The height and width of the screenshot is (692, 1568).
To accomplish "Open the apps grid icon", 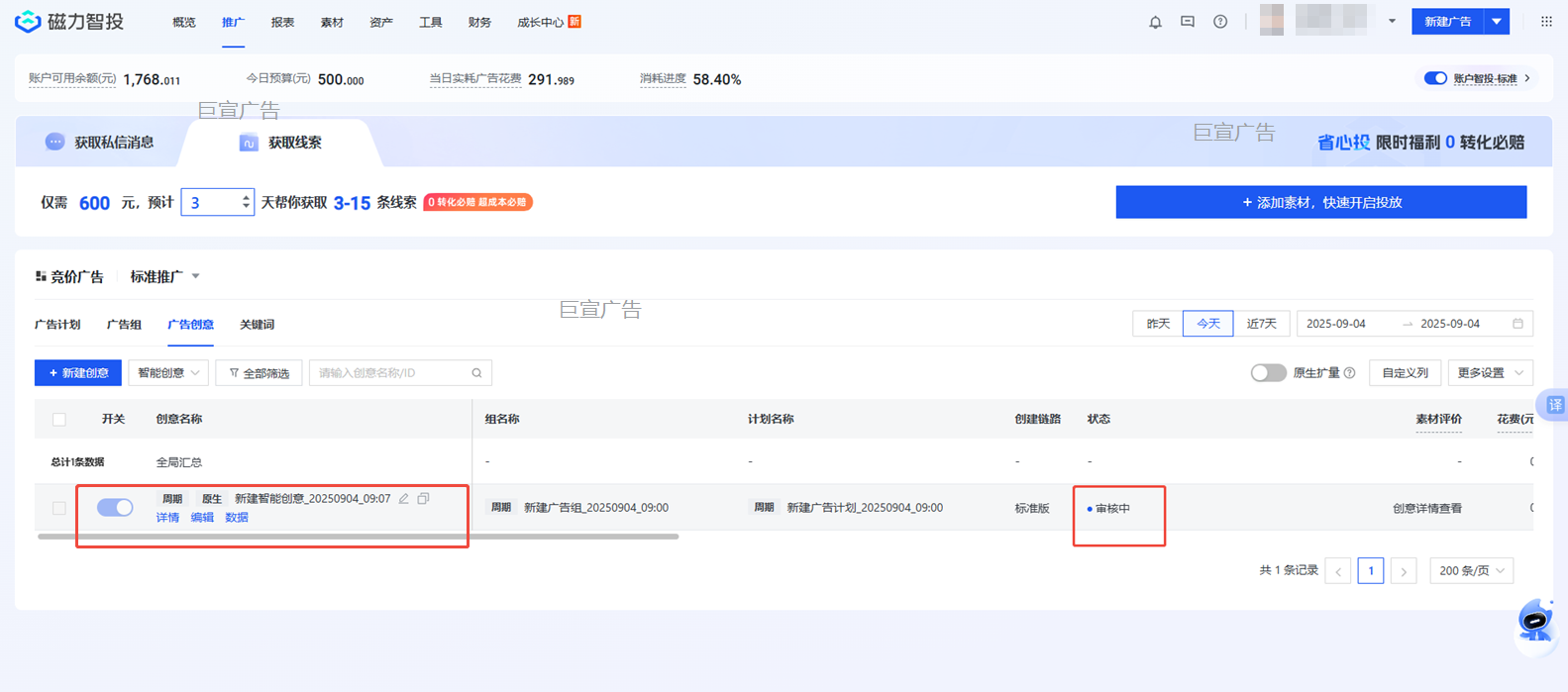I will pyautogui.click(x=1546, y=22).
